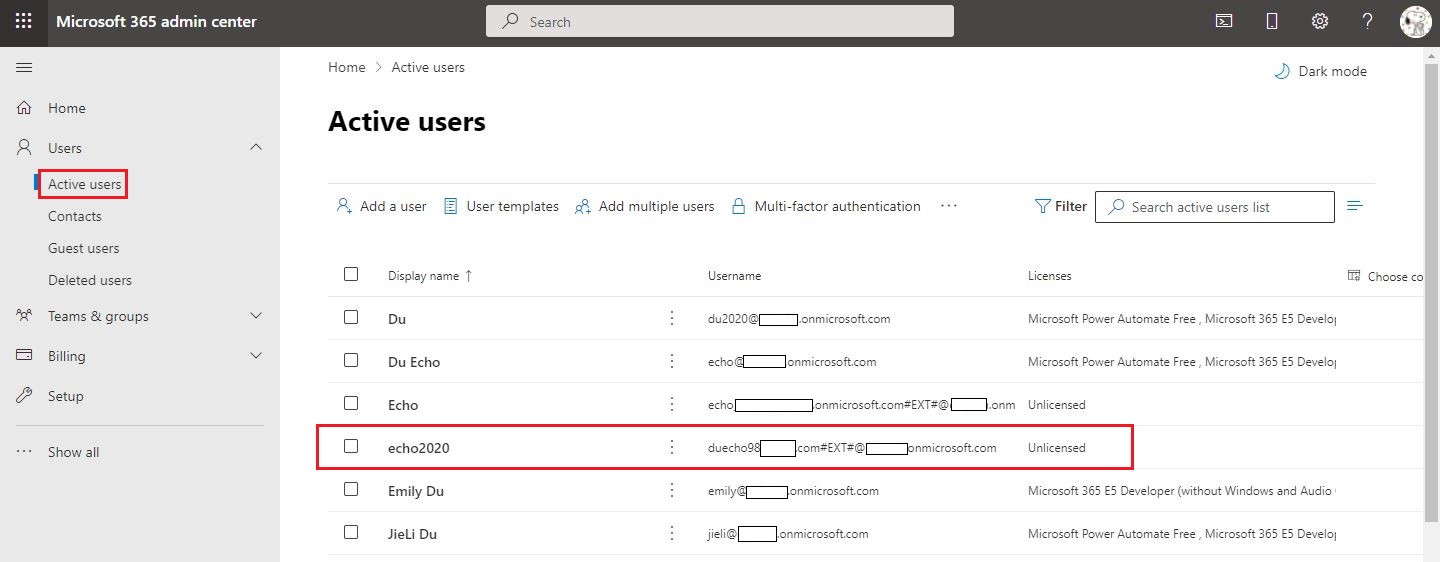Check the box for user Echo
This screenshot has width=1440, height=562.
pyautogui.click(x=351, y=403)
